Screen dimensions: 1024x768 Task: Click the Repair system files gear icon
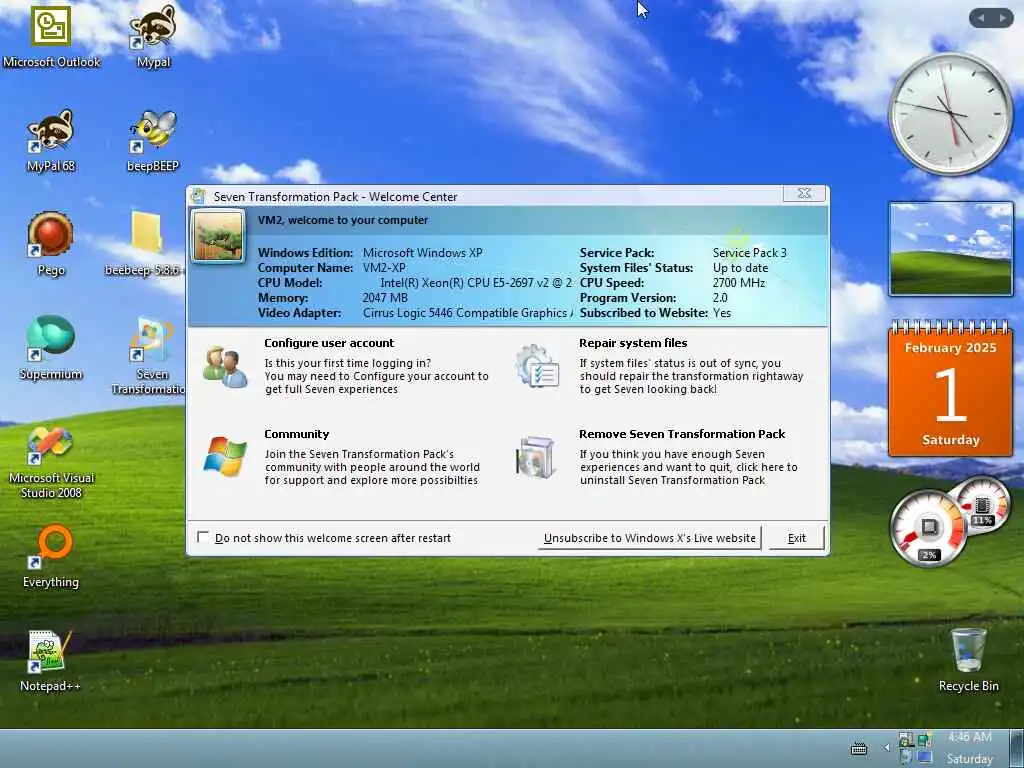pos(537,366)
